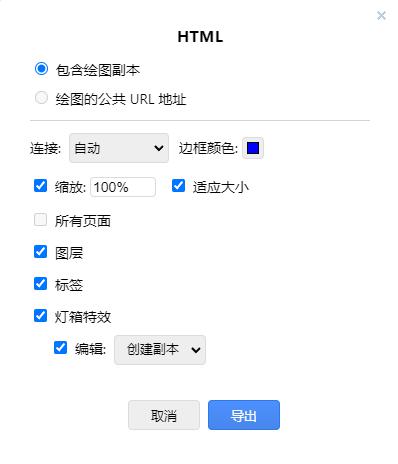The width and height of the screenshot is (398, 464).
Task: Disable the 标签 checkbox
Action: pyautogui.click(x=40, y=284)
